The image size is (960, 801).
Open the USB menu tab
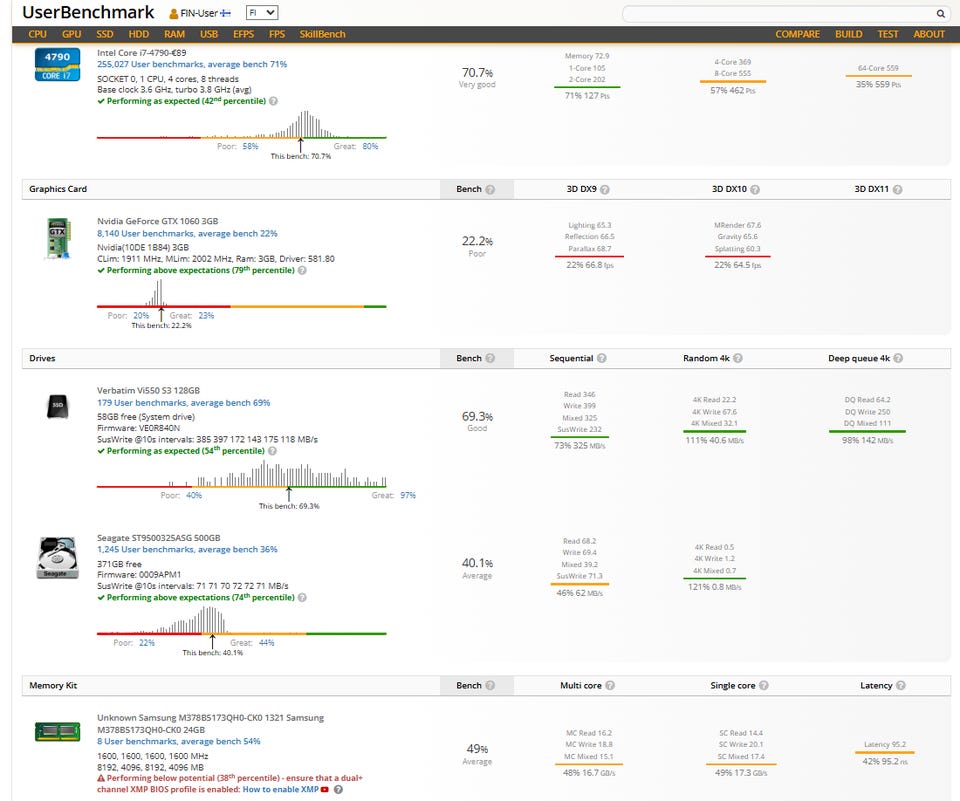click(209, 34)
